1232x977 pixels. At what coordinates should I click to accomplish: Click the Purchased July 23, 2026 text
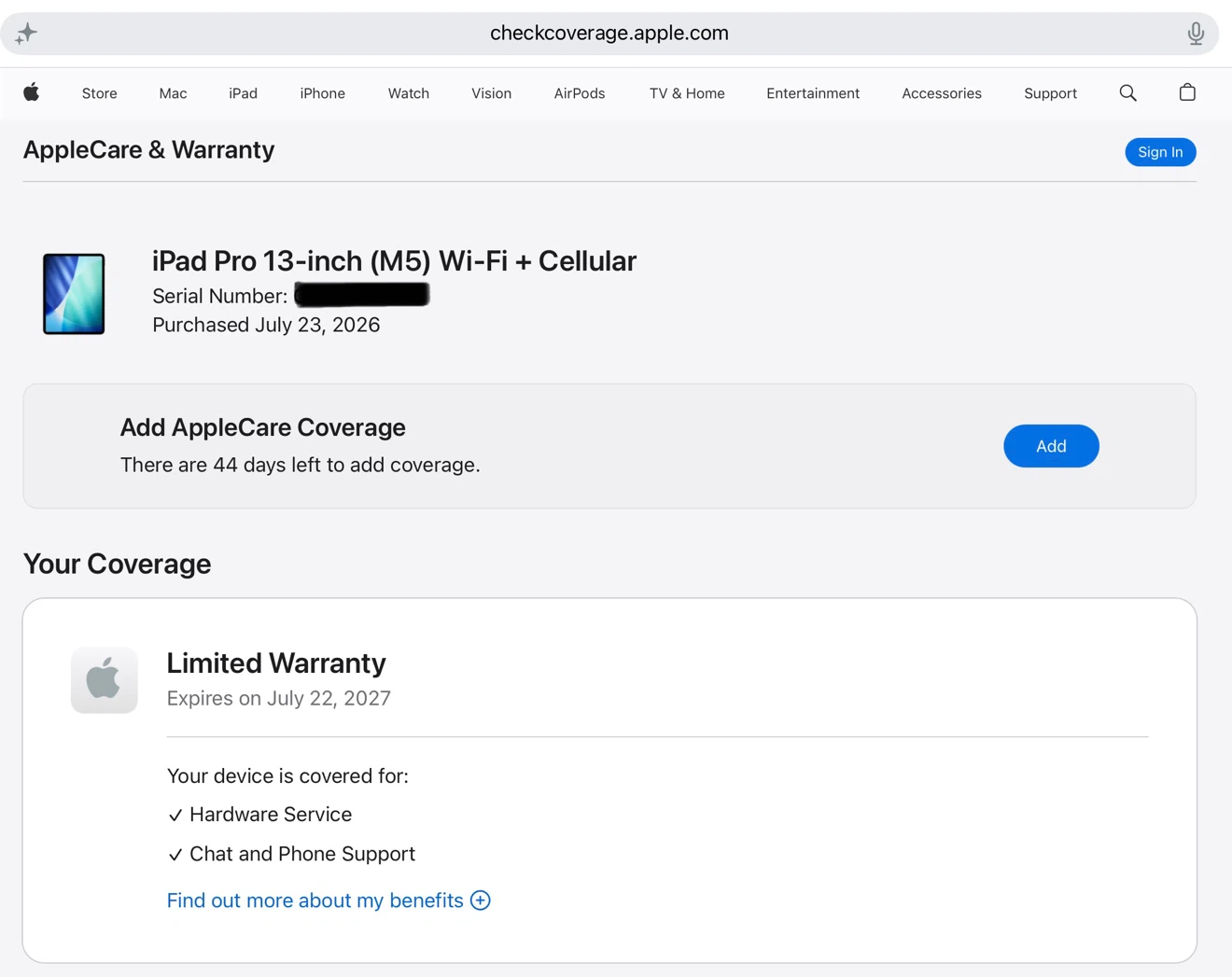(x=266, y=325)
